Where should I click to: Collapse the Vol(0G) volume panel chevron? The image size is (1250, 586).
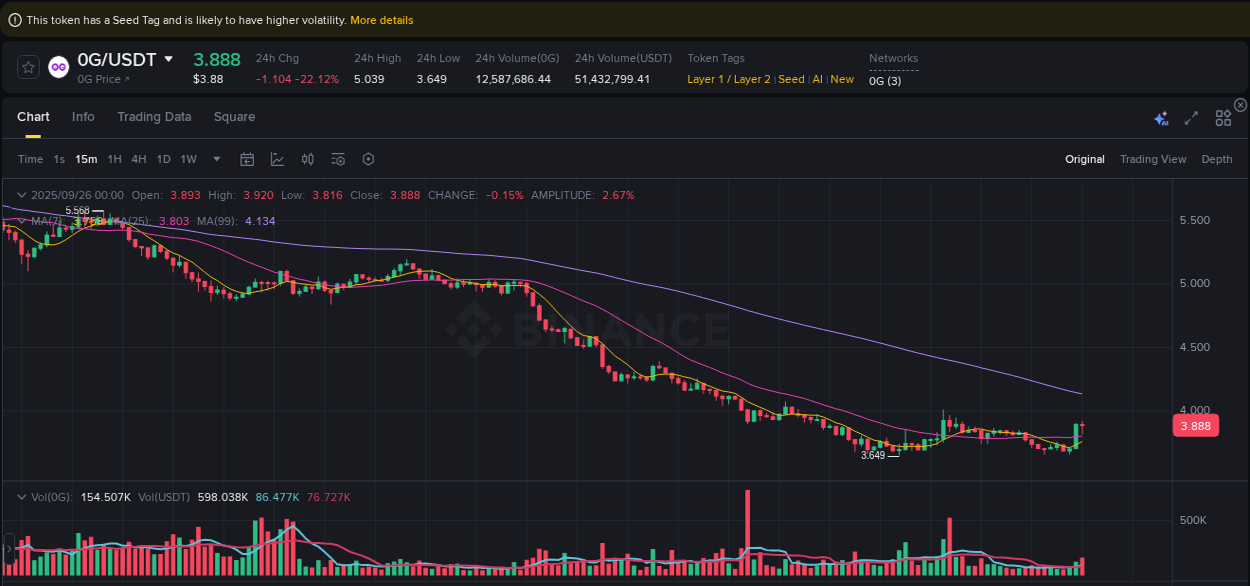(20, 497)
